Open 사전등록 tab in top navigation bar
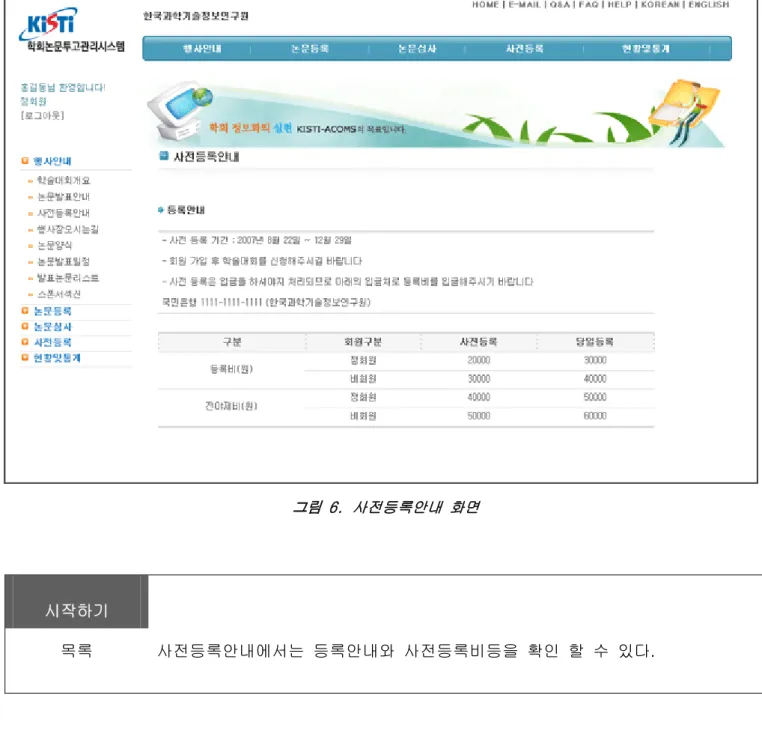Image resolution: width=762 pixels, height=737 pixels. tap(524, 49)
